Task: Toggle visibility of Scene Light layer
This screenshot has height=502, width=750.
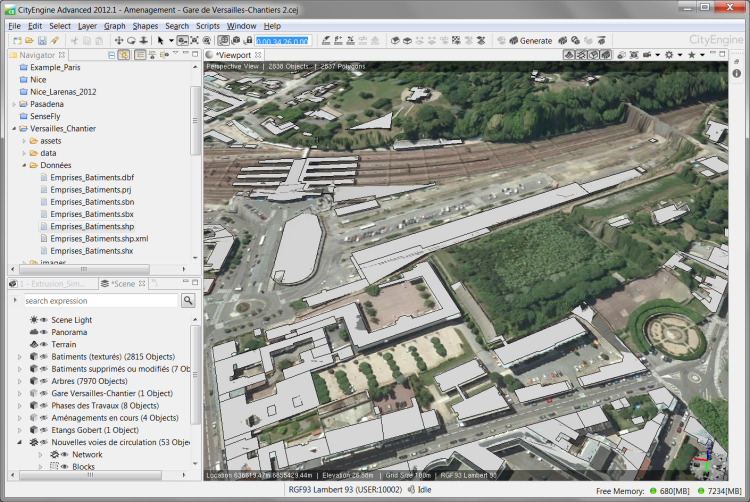Action: click(44, 320)
